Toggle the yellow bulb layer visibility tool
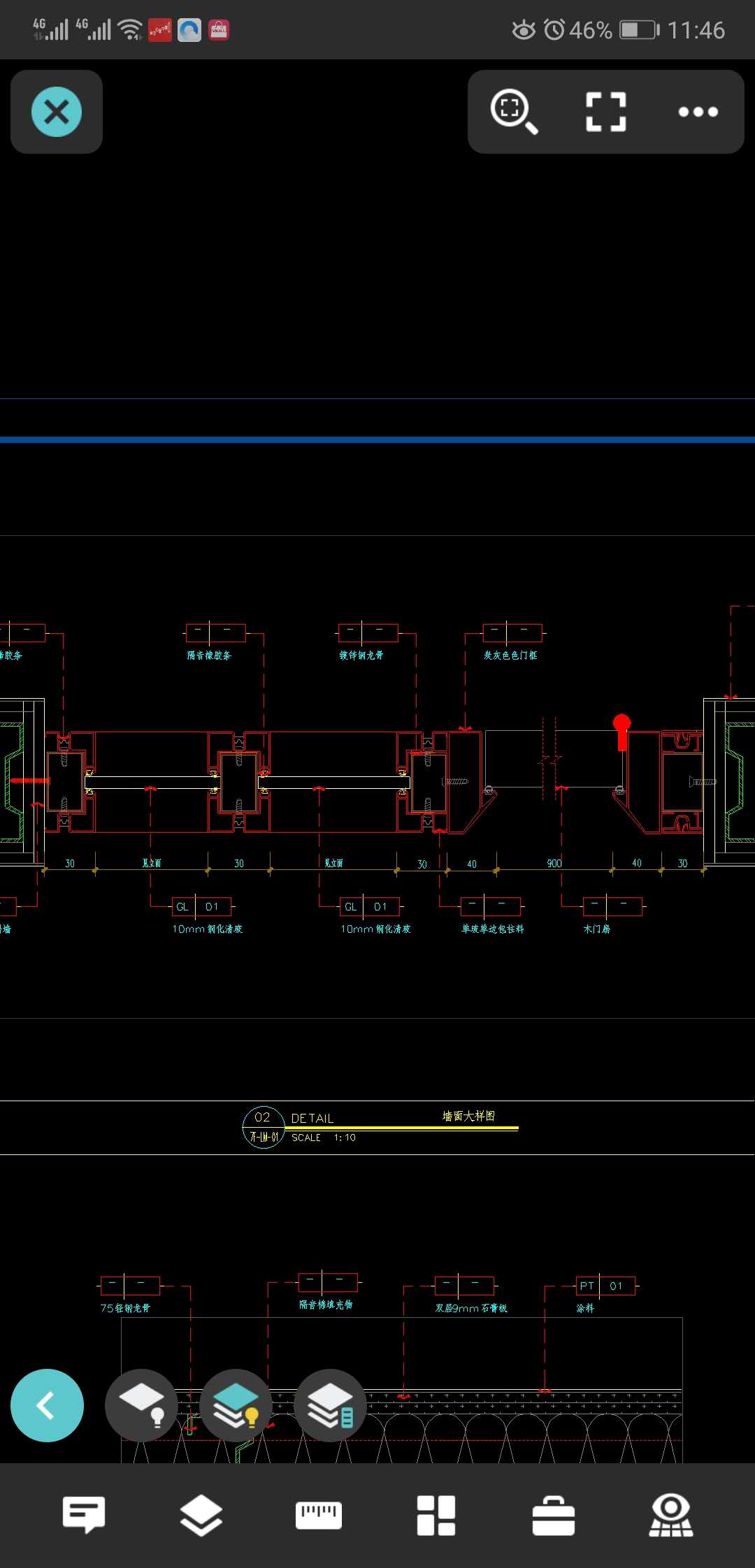 pyautogui.click(x=236, y=1405)
